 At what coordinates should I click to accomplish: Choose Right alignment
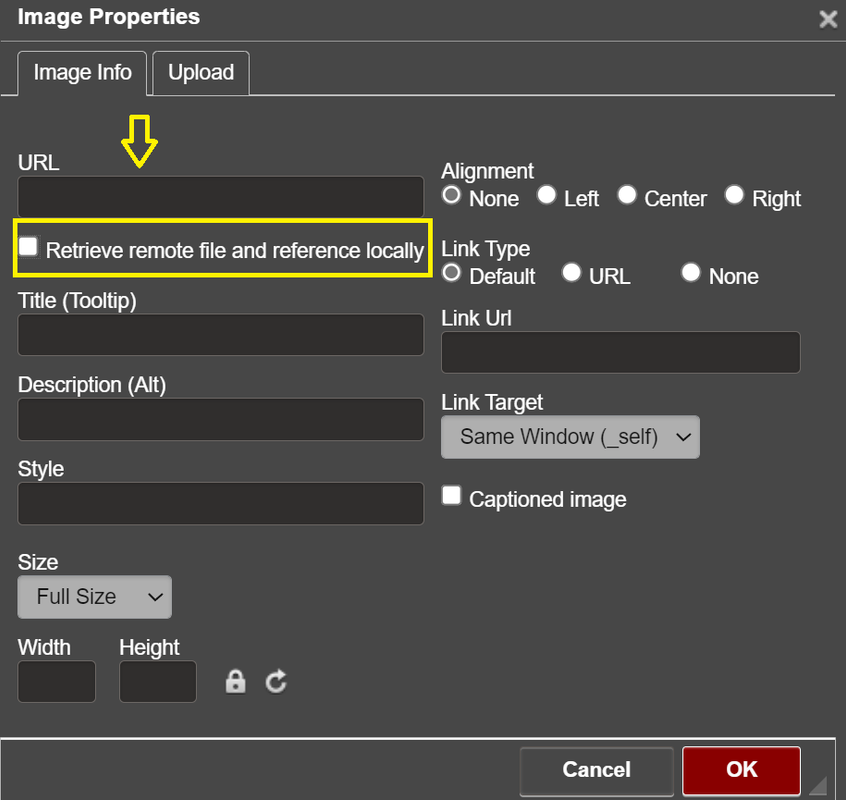(x=734, y=195)
